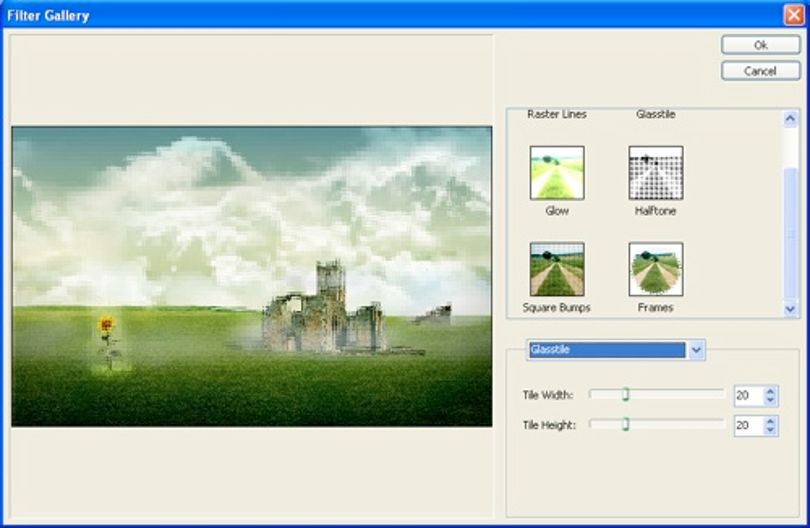The height and width of the screenshot is (528, 810).
Task: Click filter list scrollbar down arrow
Action: pos(790,309)
